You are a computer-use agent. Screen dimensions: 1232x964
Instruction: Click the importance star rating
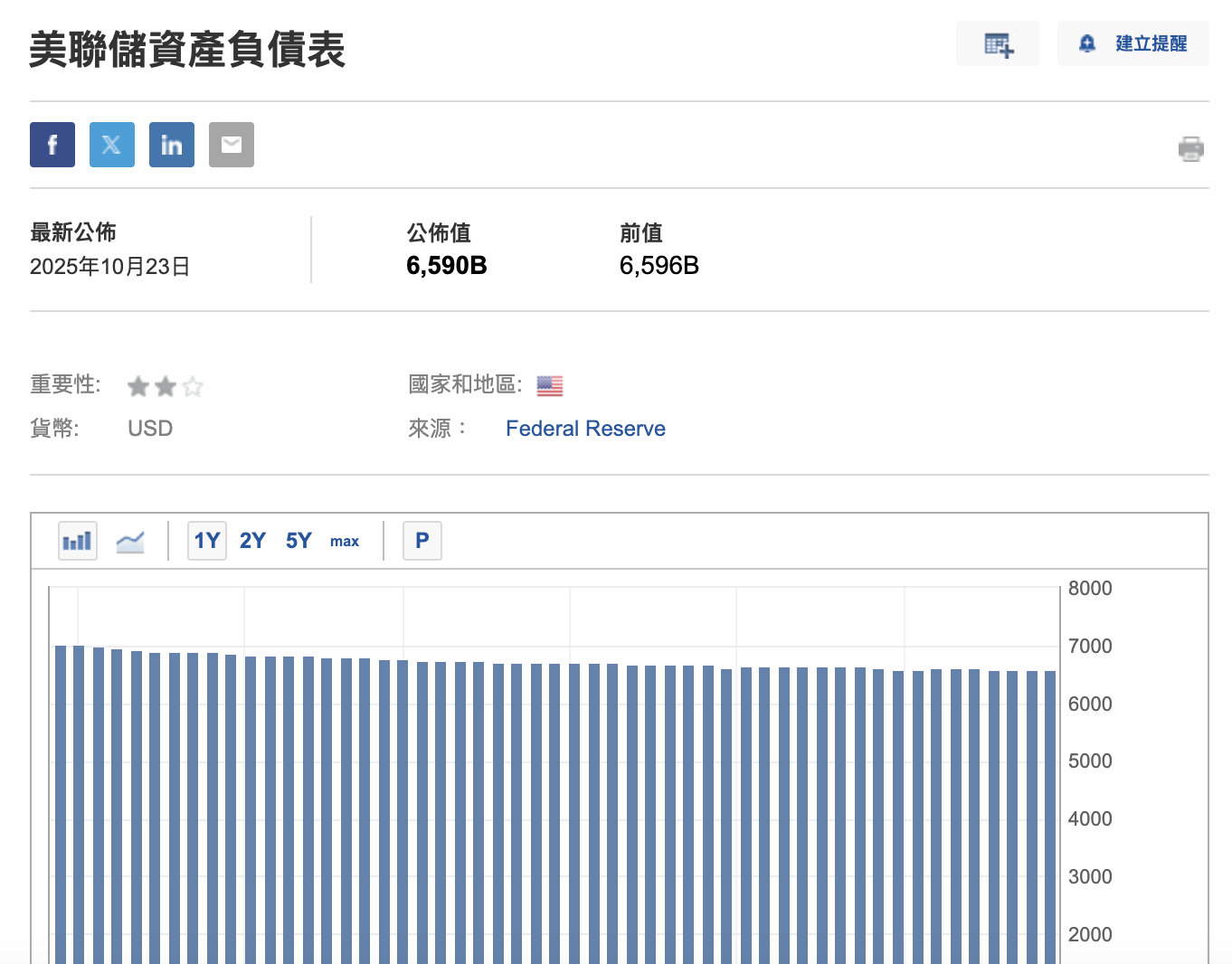tap(166, 387)
